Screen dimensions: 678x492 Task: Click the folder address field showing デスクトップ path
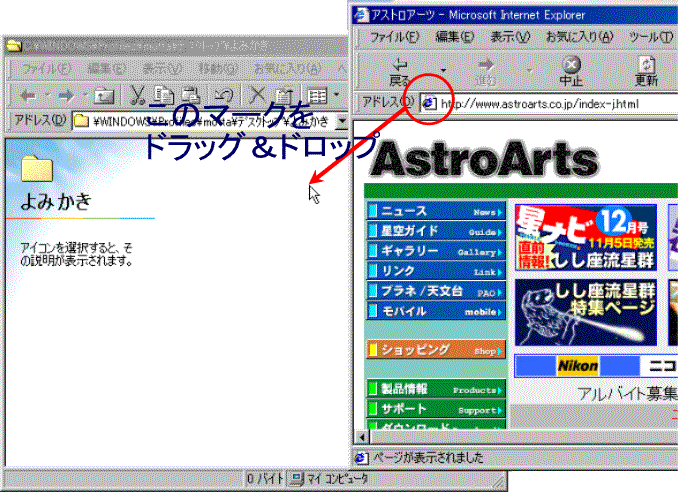[210, 121]
